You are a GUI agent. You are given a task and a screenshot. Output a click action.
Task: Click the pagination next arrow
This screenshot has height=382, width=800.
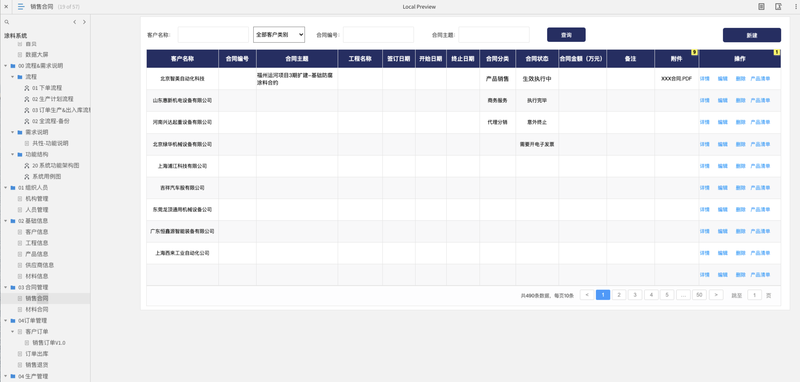click(x=716, y=295)
